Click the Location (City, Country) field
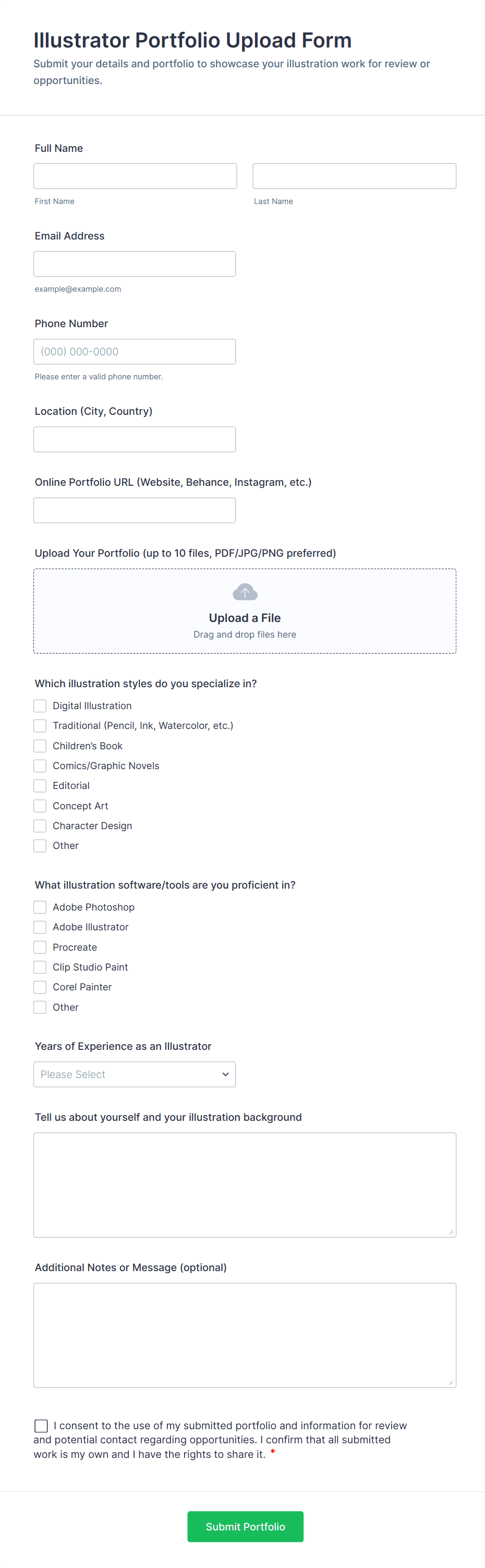Viewport: 485px width, 1568px height. click(135, 439)
